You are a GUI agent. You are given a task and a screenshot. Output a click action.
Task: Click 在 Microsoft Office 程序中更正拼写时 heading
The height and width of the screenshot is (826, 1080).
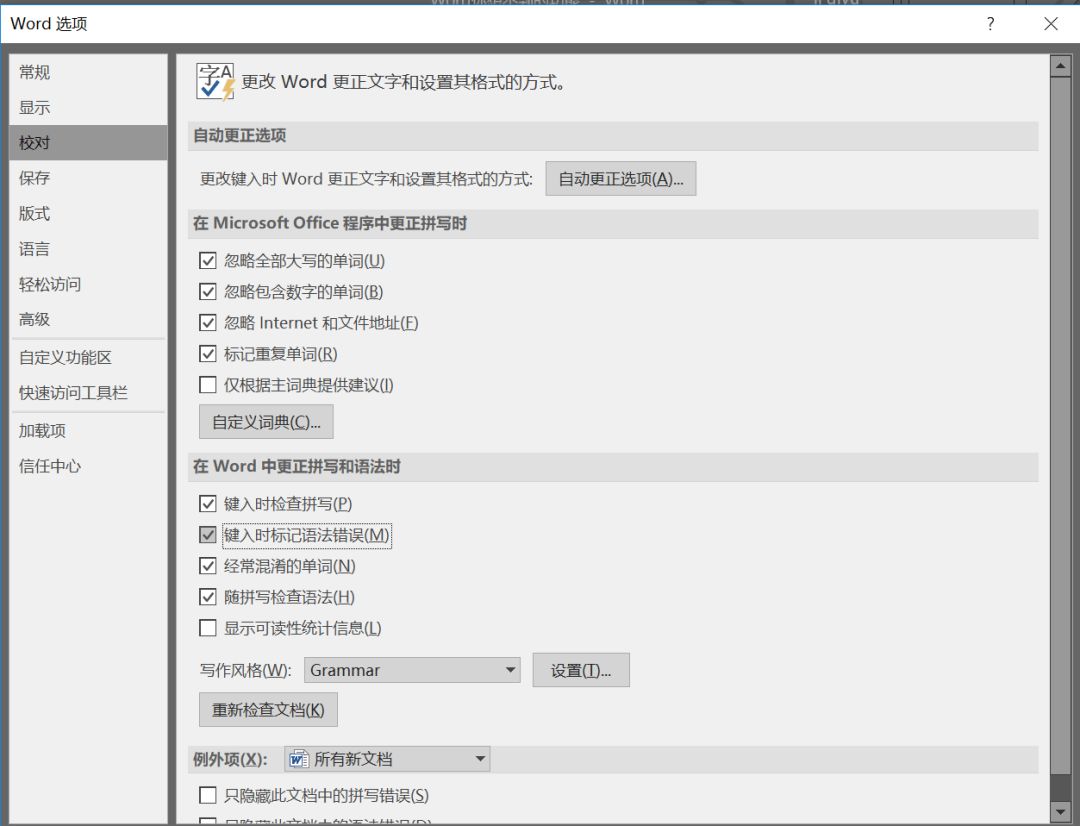[x=330, y=223]
